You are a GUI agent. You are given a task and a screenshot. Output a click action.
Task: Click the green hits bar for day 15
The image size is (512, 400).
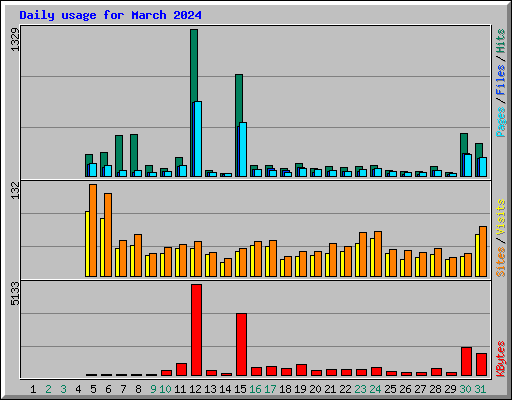(x=239, y=98)
